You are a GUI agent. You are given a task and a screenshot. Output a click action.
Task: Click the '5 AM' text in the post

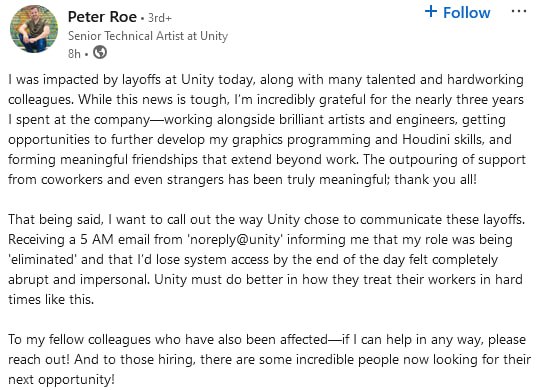tap(97, 239)
